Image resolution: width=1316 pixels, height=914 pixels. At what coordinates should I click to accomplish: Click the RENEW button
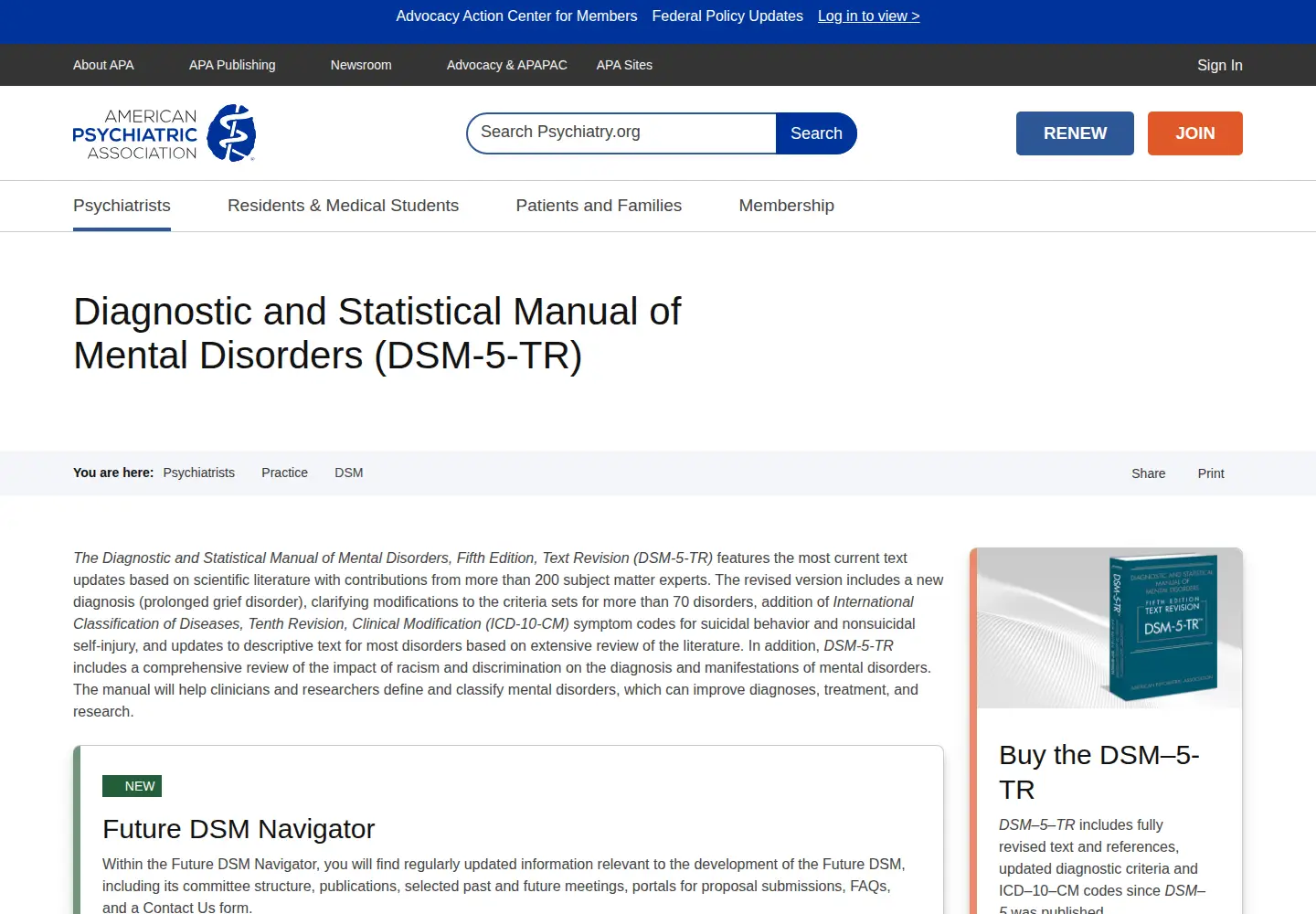pos(1075,133)
